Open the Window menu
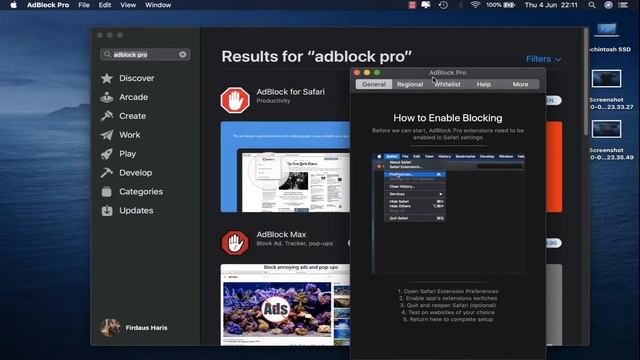 click(158, 5)
